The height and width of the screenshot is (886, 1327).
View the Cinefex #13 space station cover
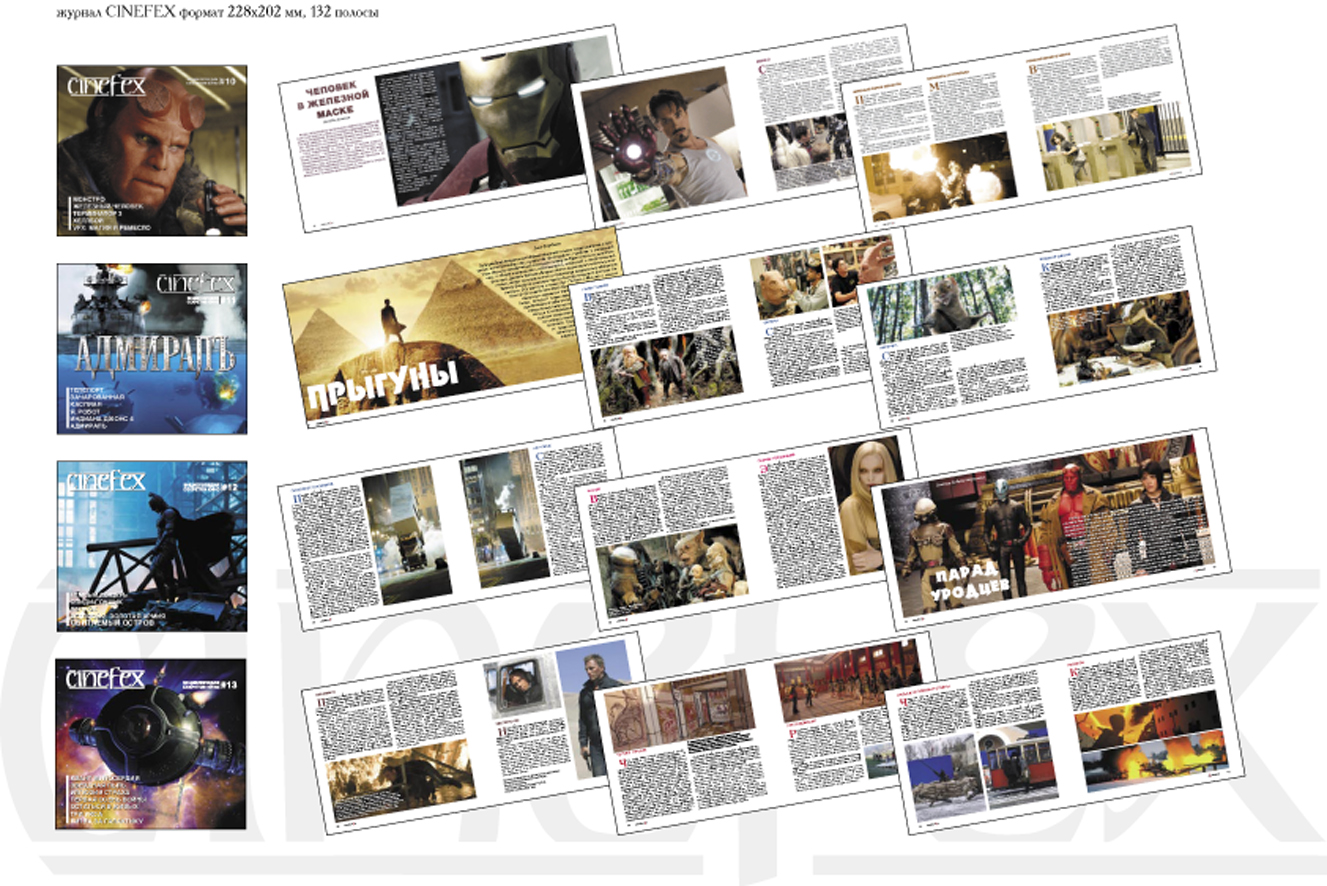pyautogui.click(x=152, y=744)
